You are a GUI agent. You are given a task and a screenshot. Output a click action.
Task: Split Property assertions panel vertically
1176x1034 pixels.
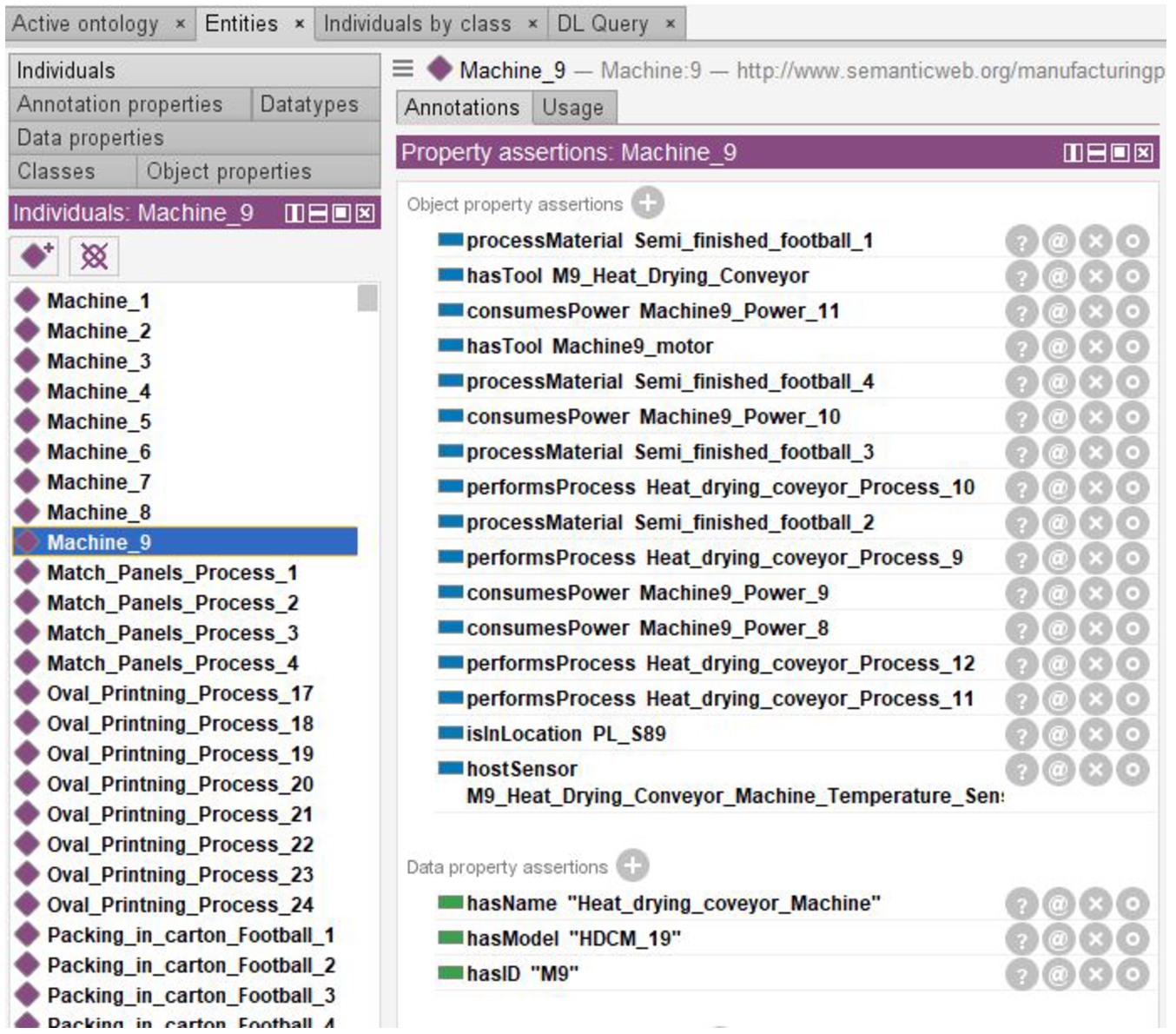(x=1074, y=153)
